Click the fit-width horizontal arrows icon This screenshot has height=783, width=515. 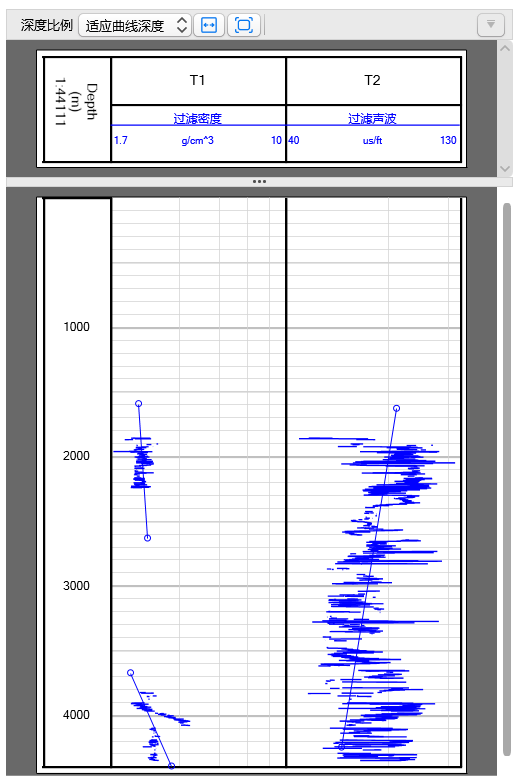coord(209,24)
